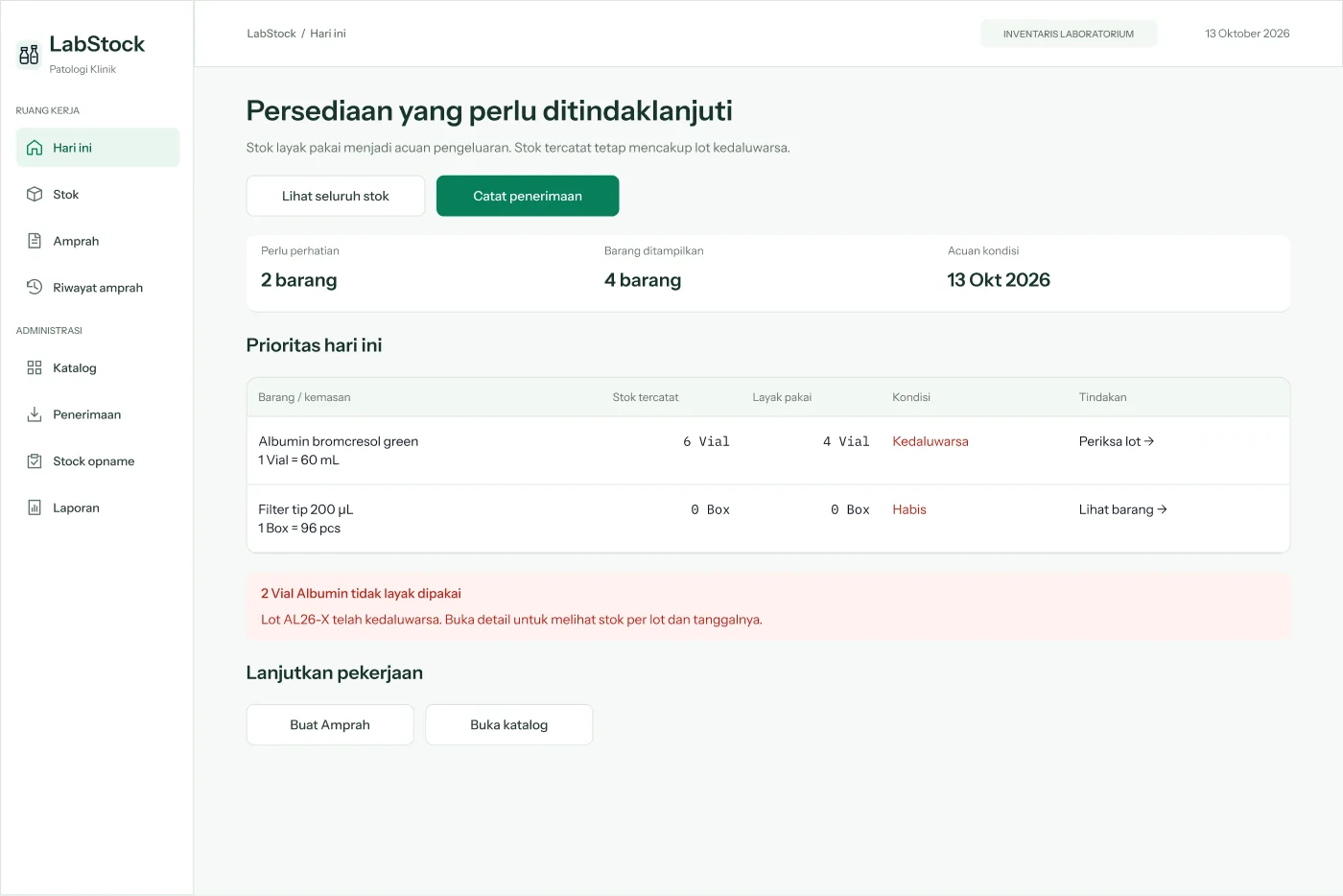Click the Filter tip 200 µL item name

tap(306, 509)
